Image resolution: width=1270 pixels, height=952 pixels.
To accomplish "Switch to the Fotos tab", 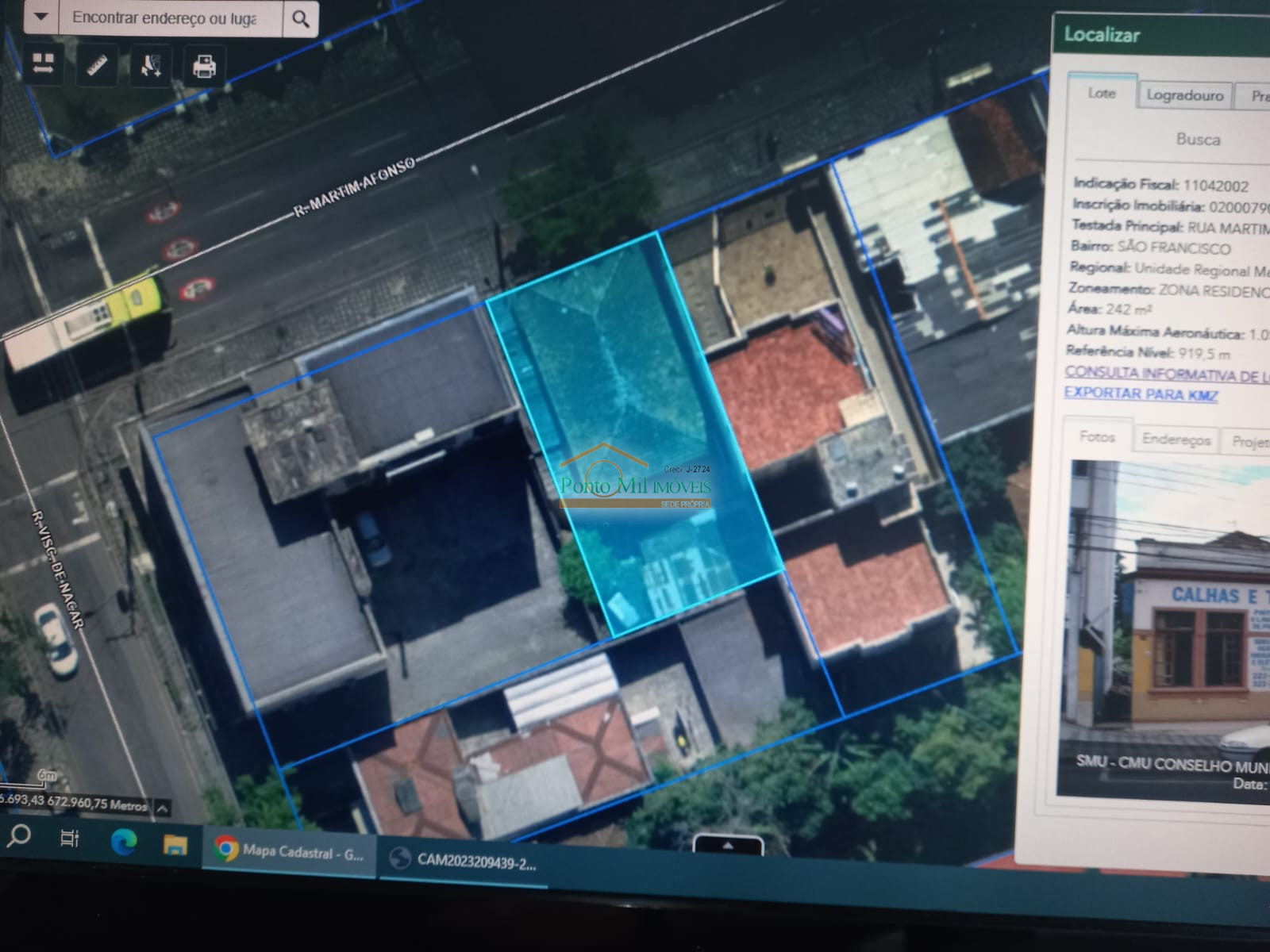I will [x=1097, y=437].
